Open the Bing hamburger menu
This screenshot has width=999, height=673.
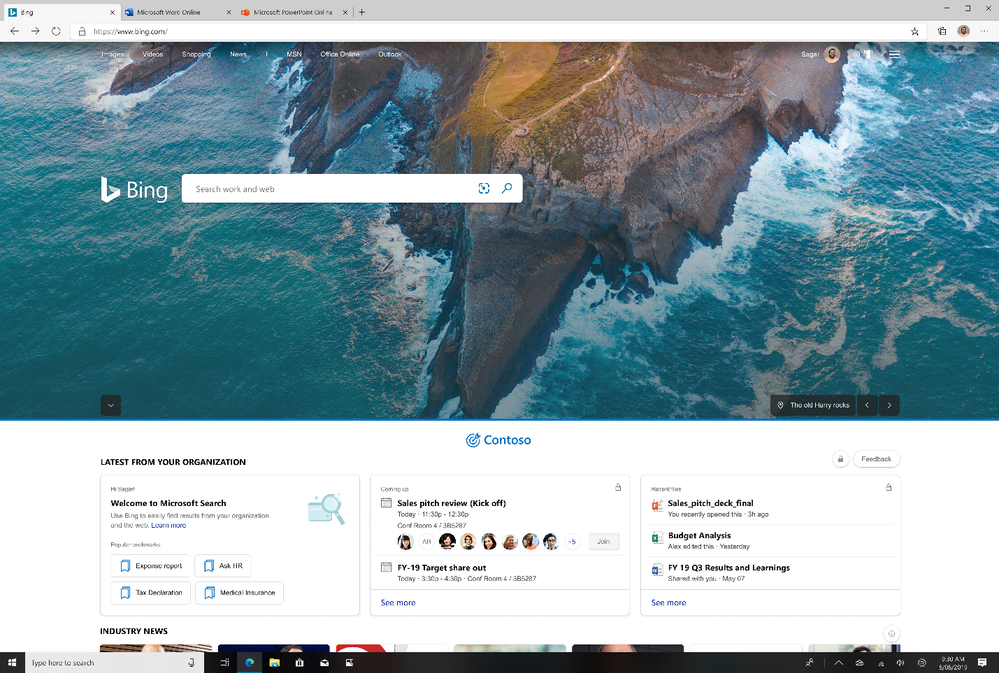click(x=895, y=54)
